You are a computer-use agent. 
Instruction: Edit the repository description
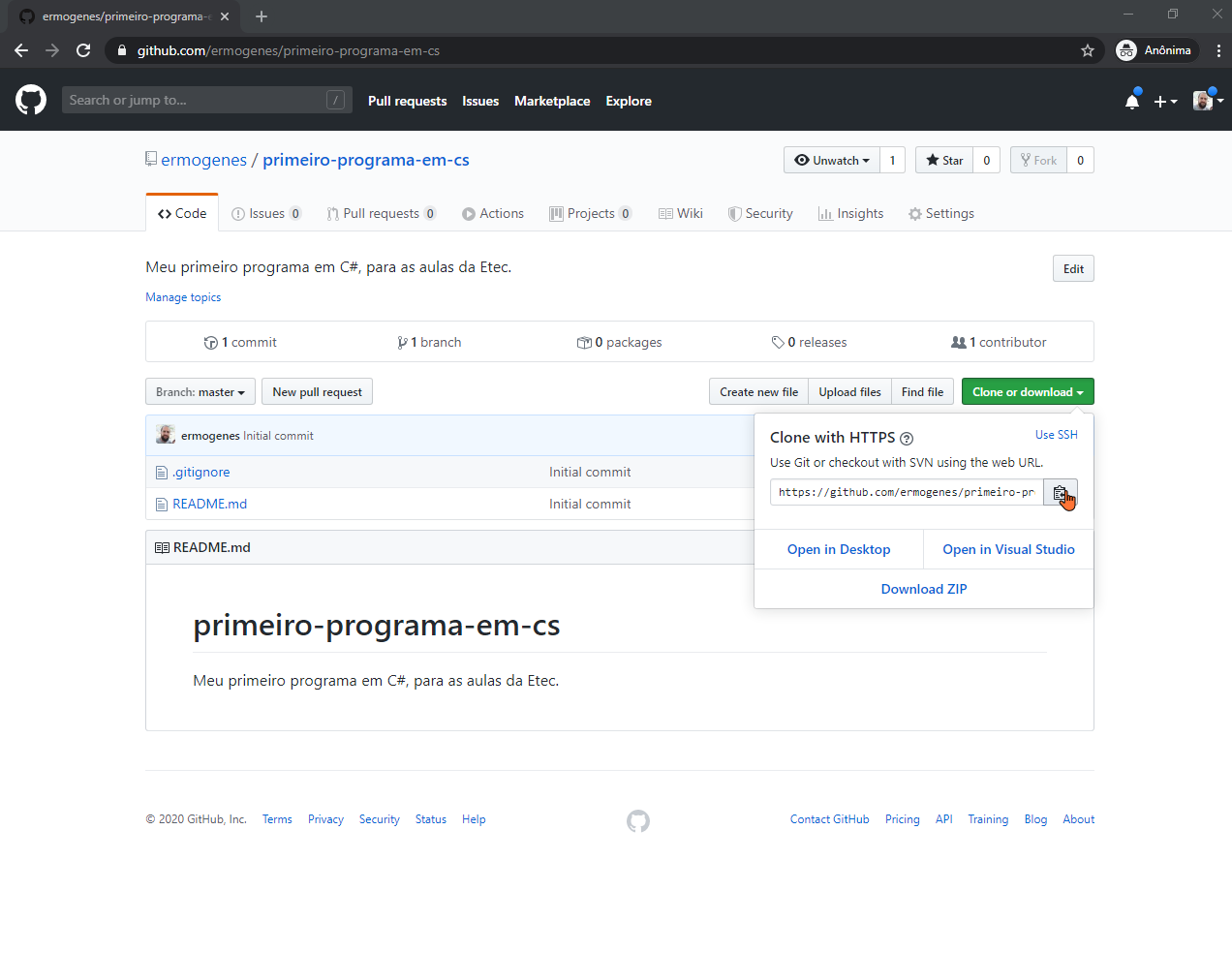(1073, 268)
